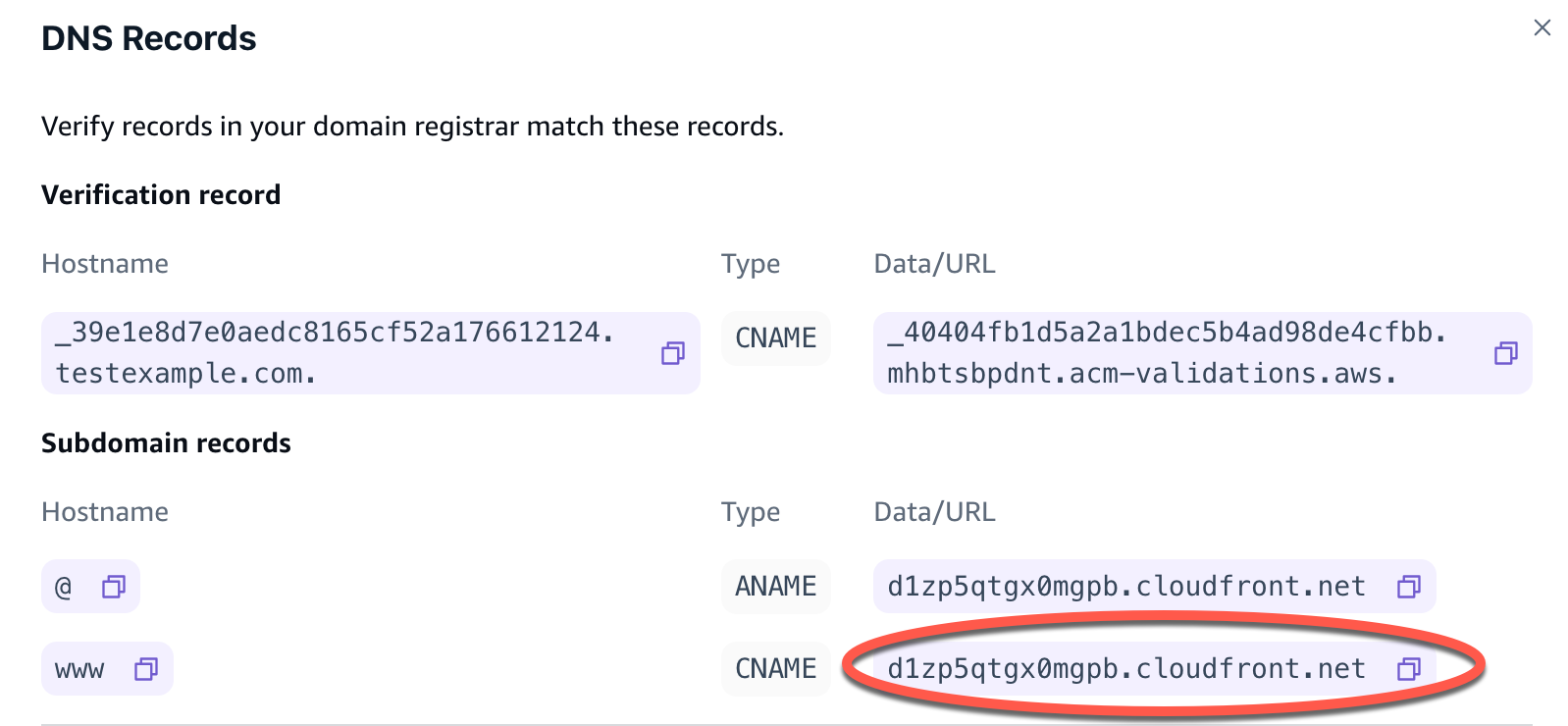Select the CNAME type badge in www row
This screenshot has width=1568, height=726.
(775, 668)
